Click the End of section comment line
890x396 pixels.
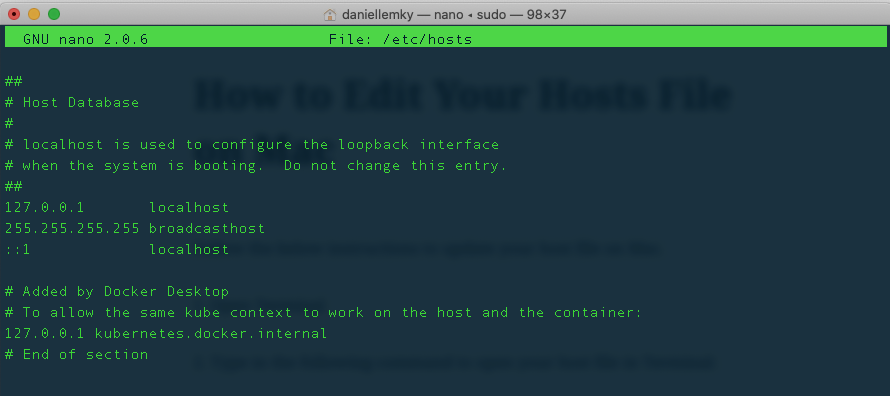click(x=76, y=355)
